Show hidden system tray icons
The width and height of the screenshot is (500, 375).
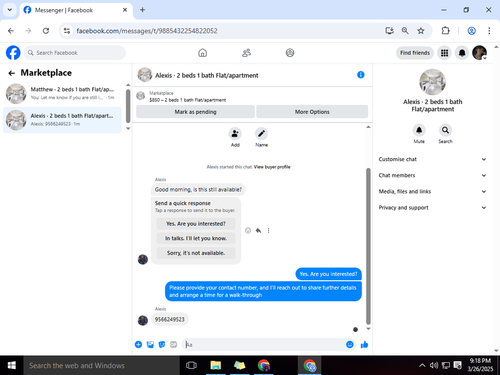coord(422,365)
